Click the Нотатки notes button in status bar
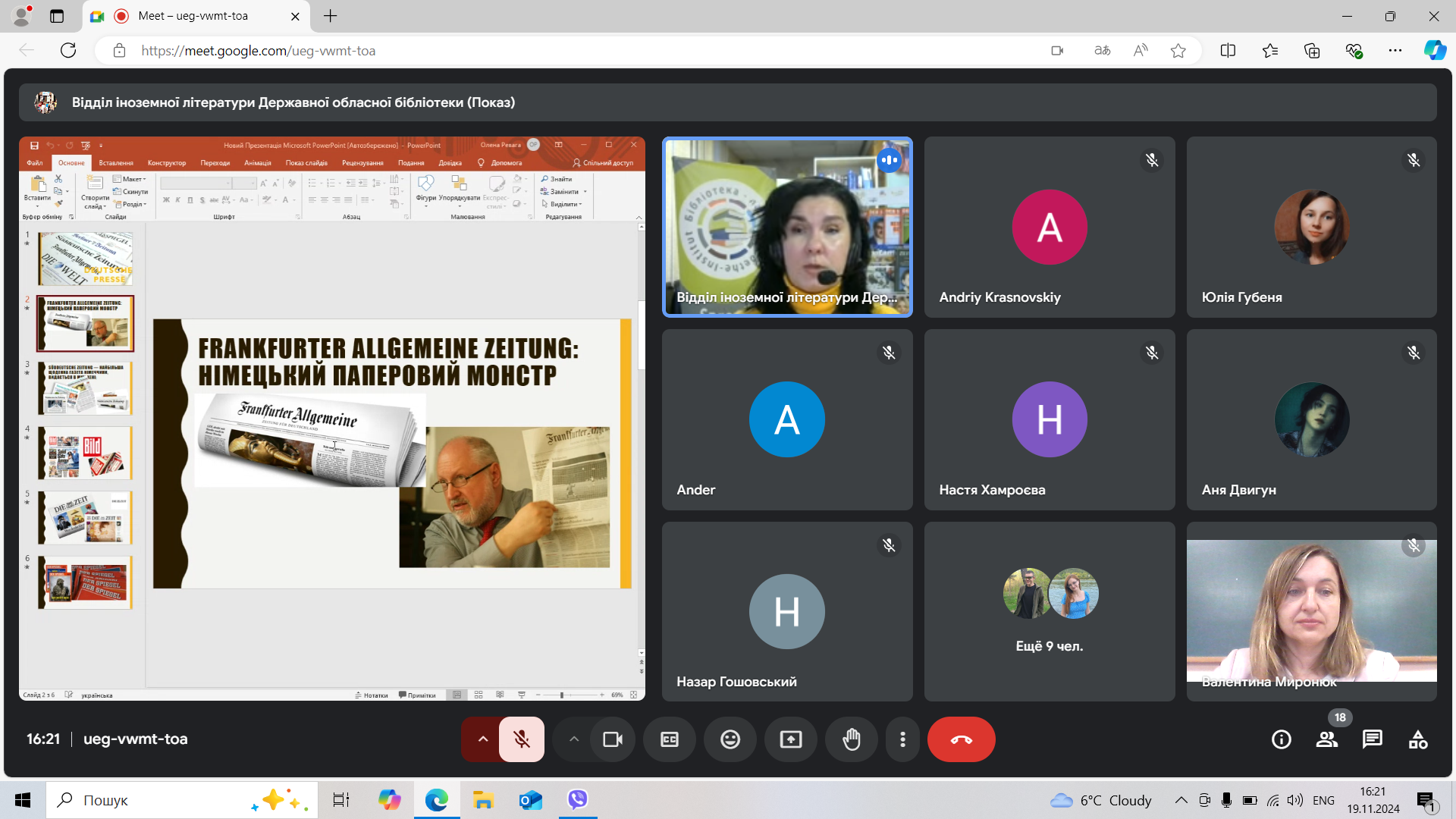The width and height of the screenshot is (1456, 819). click(x=372, y=695)
